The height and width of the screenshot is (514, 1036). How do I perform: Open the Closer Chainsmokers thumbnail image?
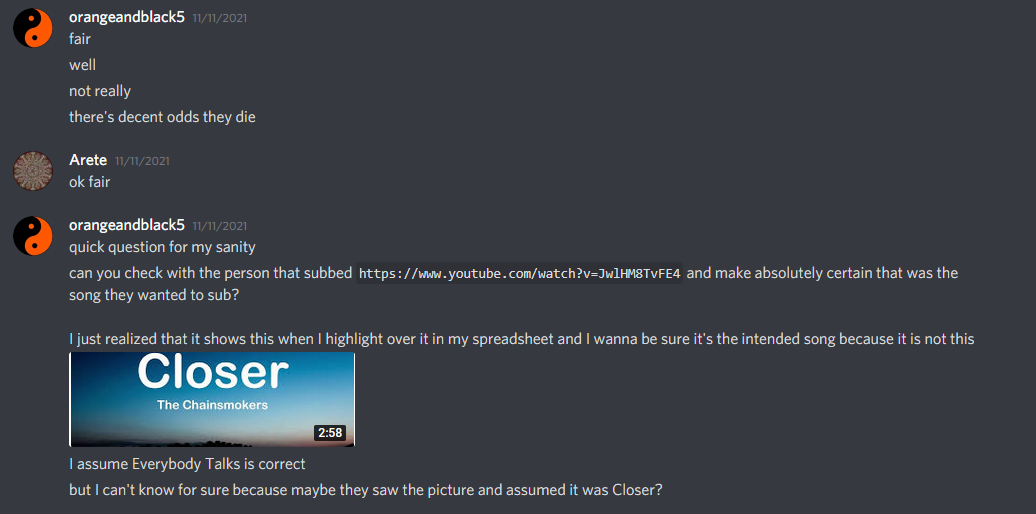[x=212, y=399]
